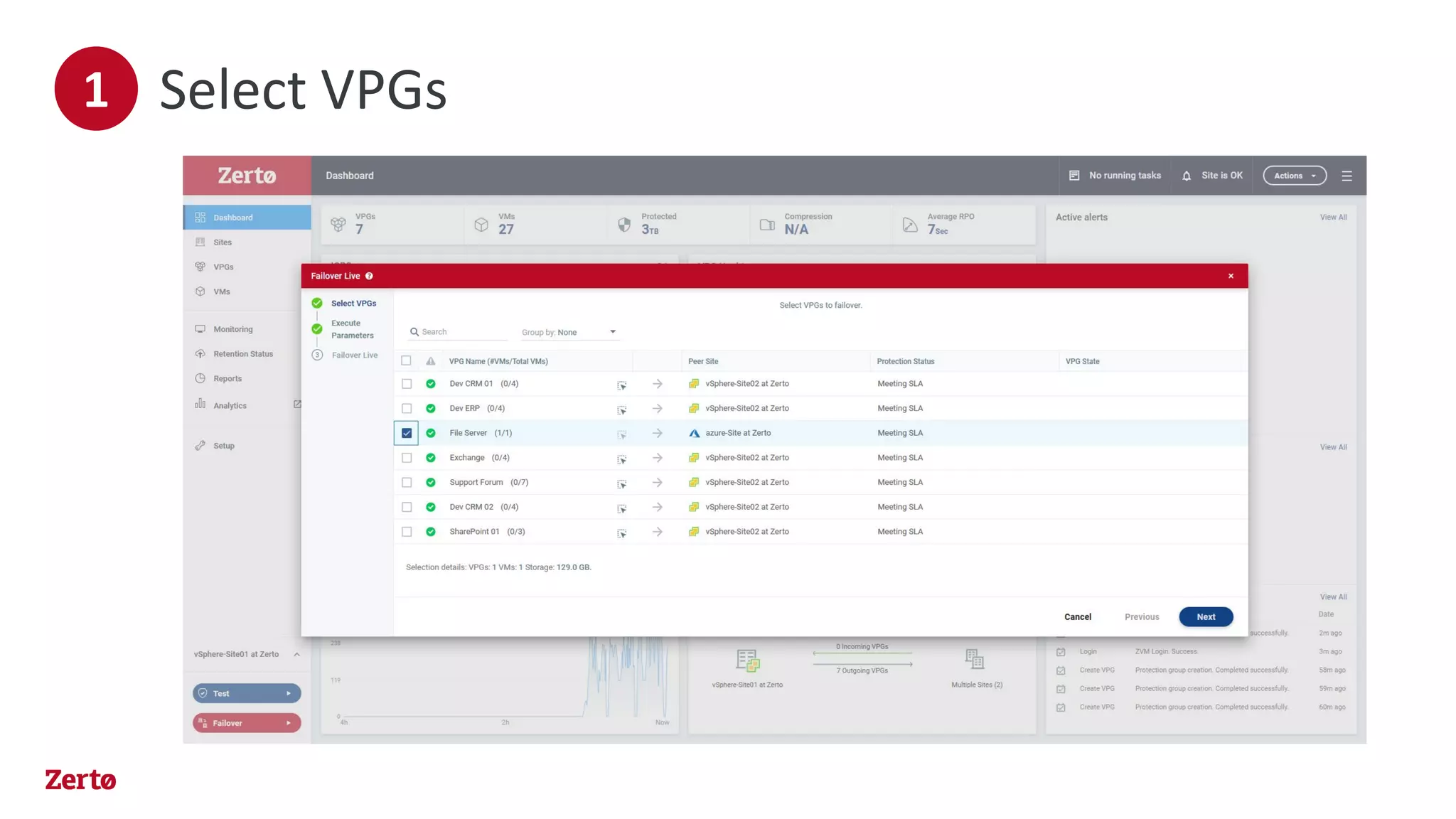
Task: Click the Zerto logo in the header
Action: (247, 176)
